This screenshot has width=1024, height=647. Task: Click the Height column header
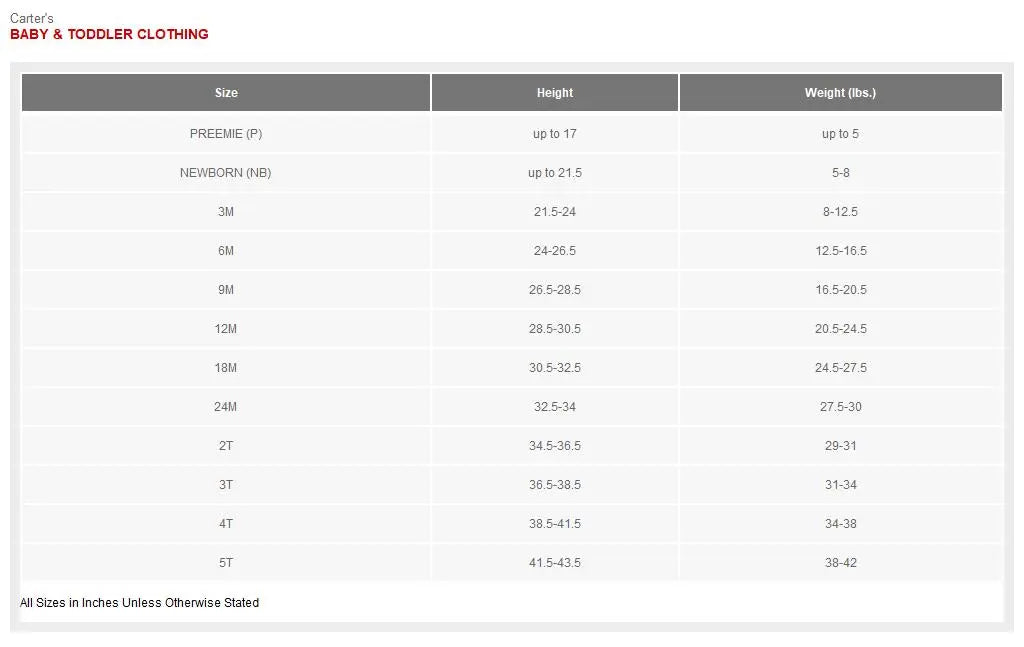click(x=555, y=93)
